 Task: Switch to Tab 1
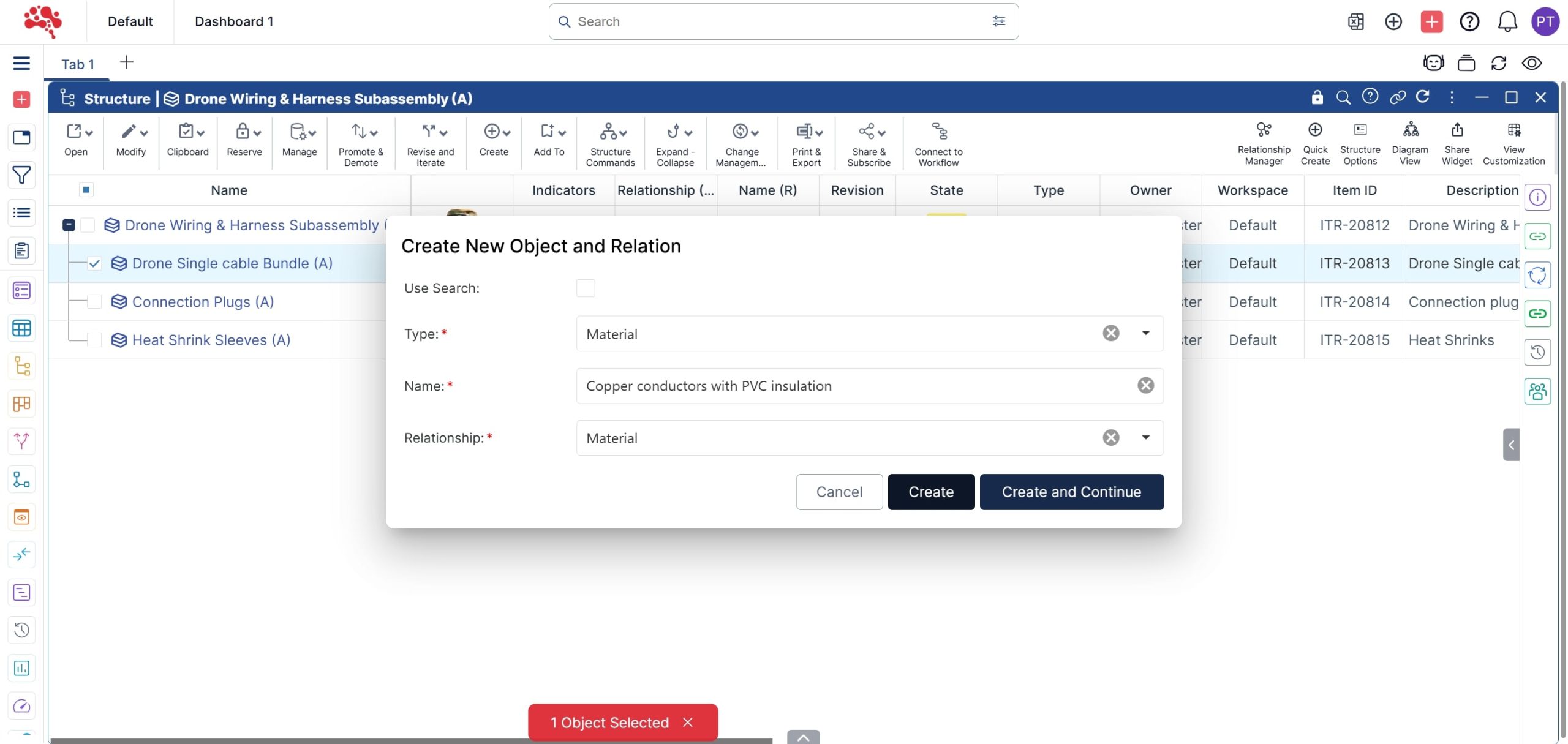point(78,64)
